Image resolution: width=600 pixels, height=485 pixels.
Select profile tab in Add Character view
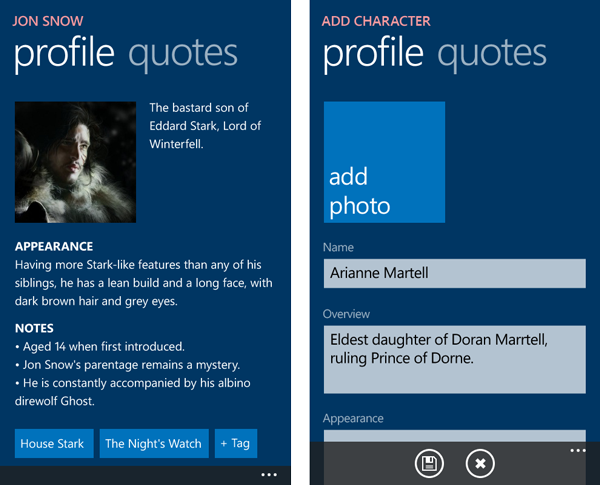click(373, 54)
